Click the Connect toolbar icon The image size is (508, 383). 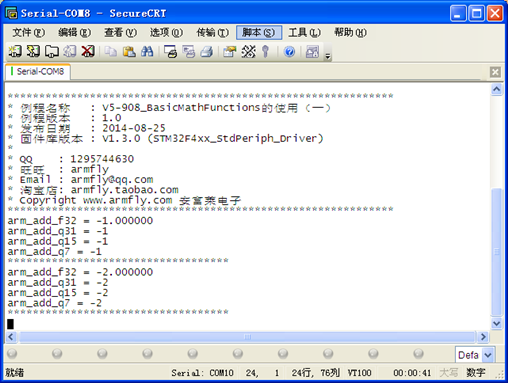coord(15,51)
